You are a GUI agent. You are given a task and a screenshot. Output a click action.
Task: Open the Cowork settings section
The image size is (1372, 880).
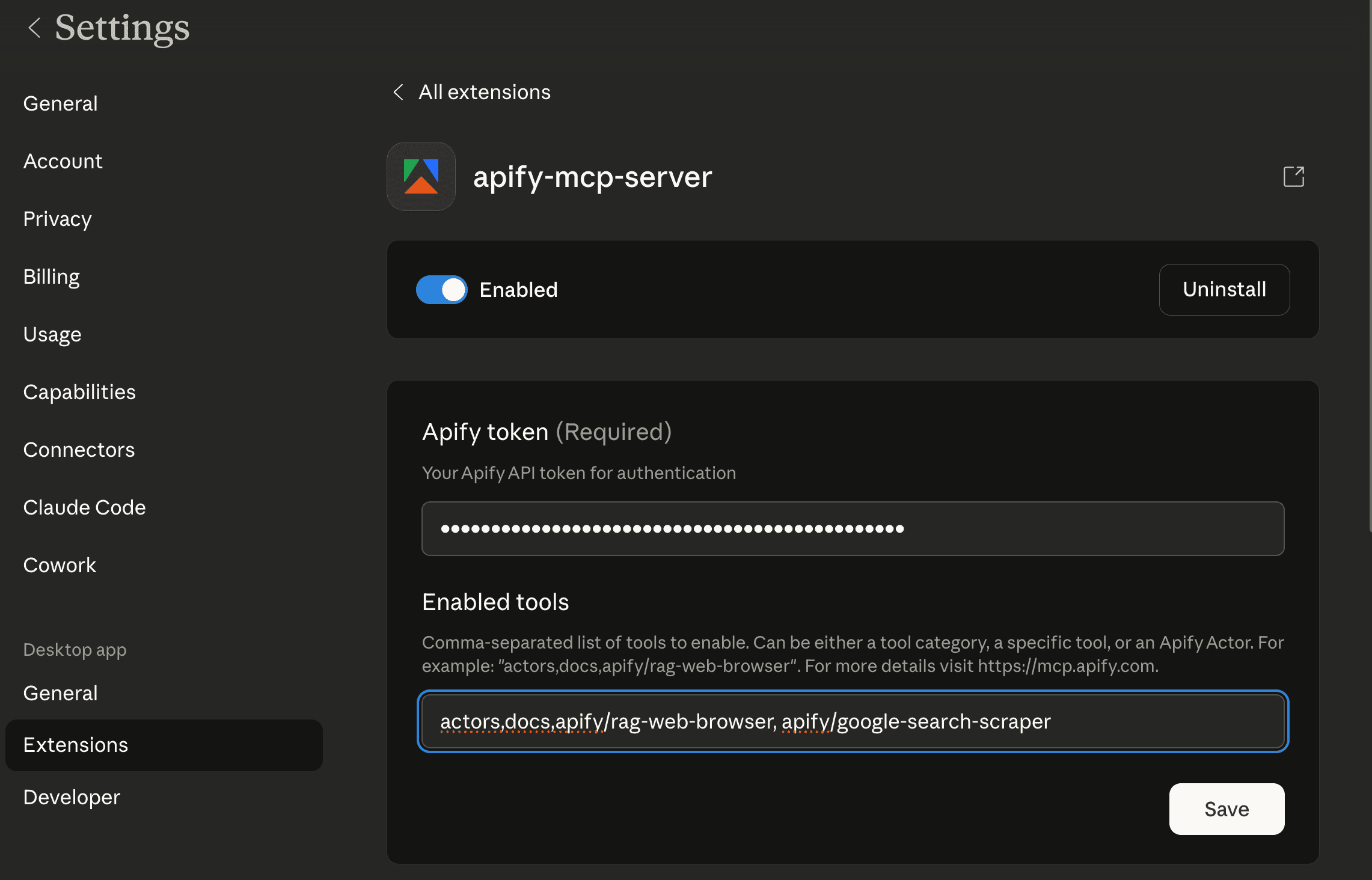tap(60, 565)
